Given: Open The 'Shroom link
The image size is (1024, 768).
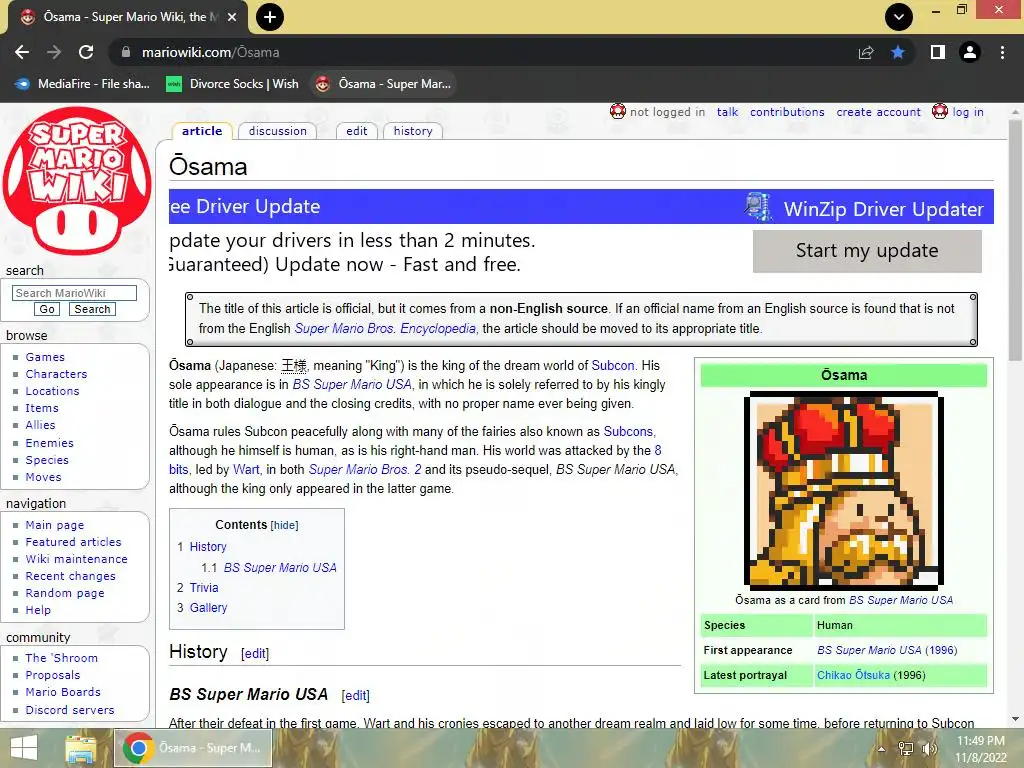Looking at the screenshot, I should click(x=61, y=658).
